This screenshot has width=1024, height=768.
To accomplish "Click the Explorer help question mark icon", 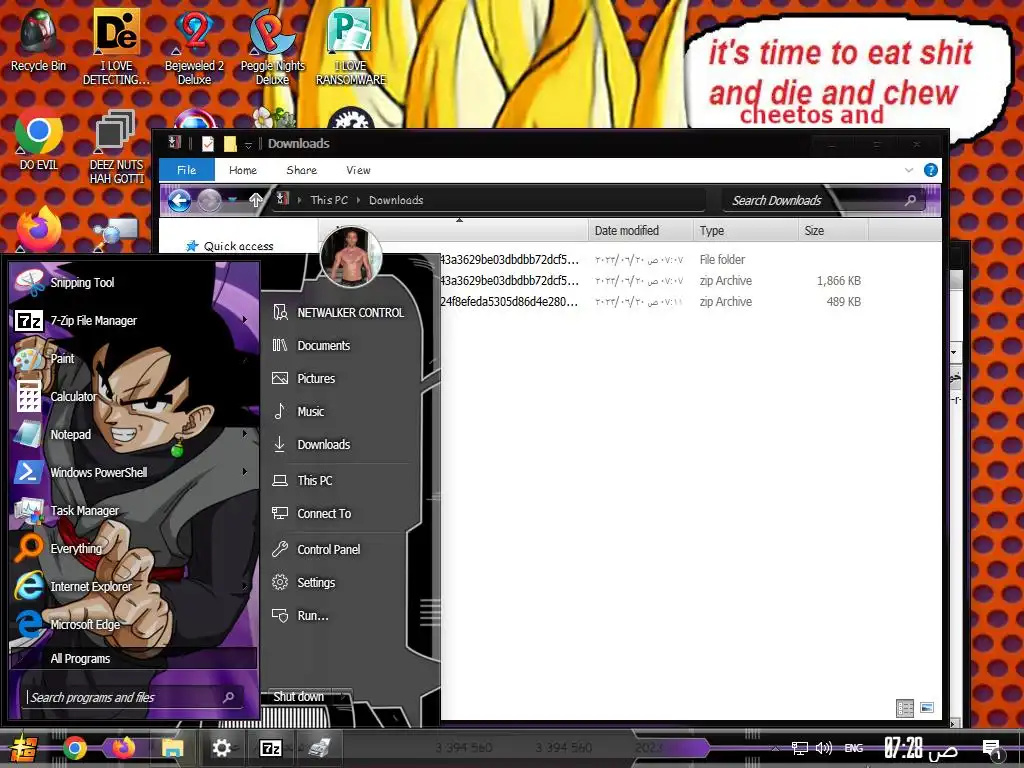I will tap(931, 170).
